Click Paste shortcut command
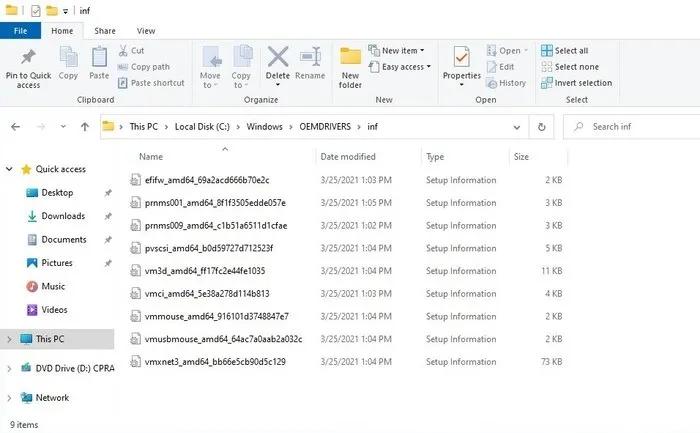 tap(151, 83)
